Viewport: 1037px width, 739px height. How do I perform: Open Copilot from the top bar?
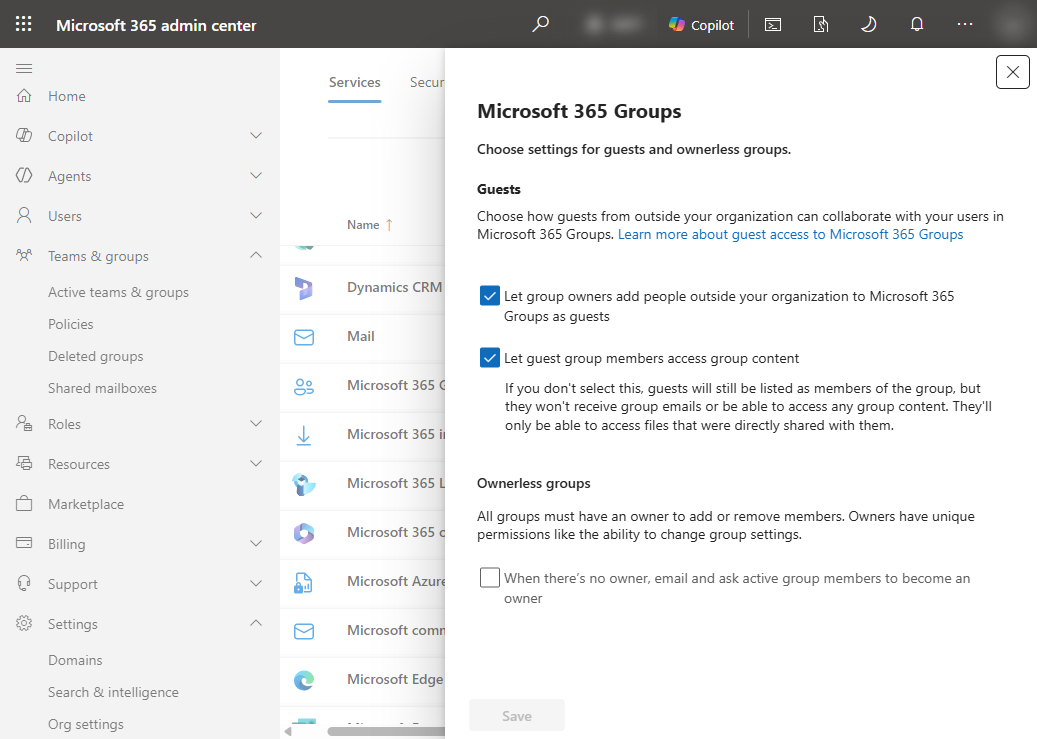701,24
